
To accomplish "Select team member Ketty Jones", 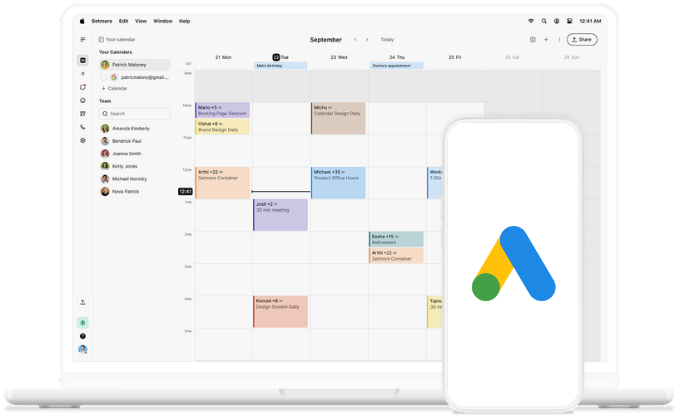I will (x=119, y=166).
